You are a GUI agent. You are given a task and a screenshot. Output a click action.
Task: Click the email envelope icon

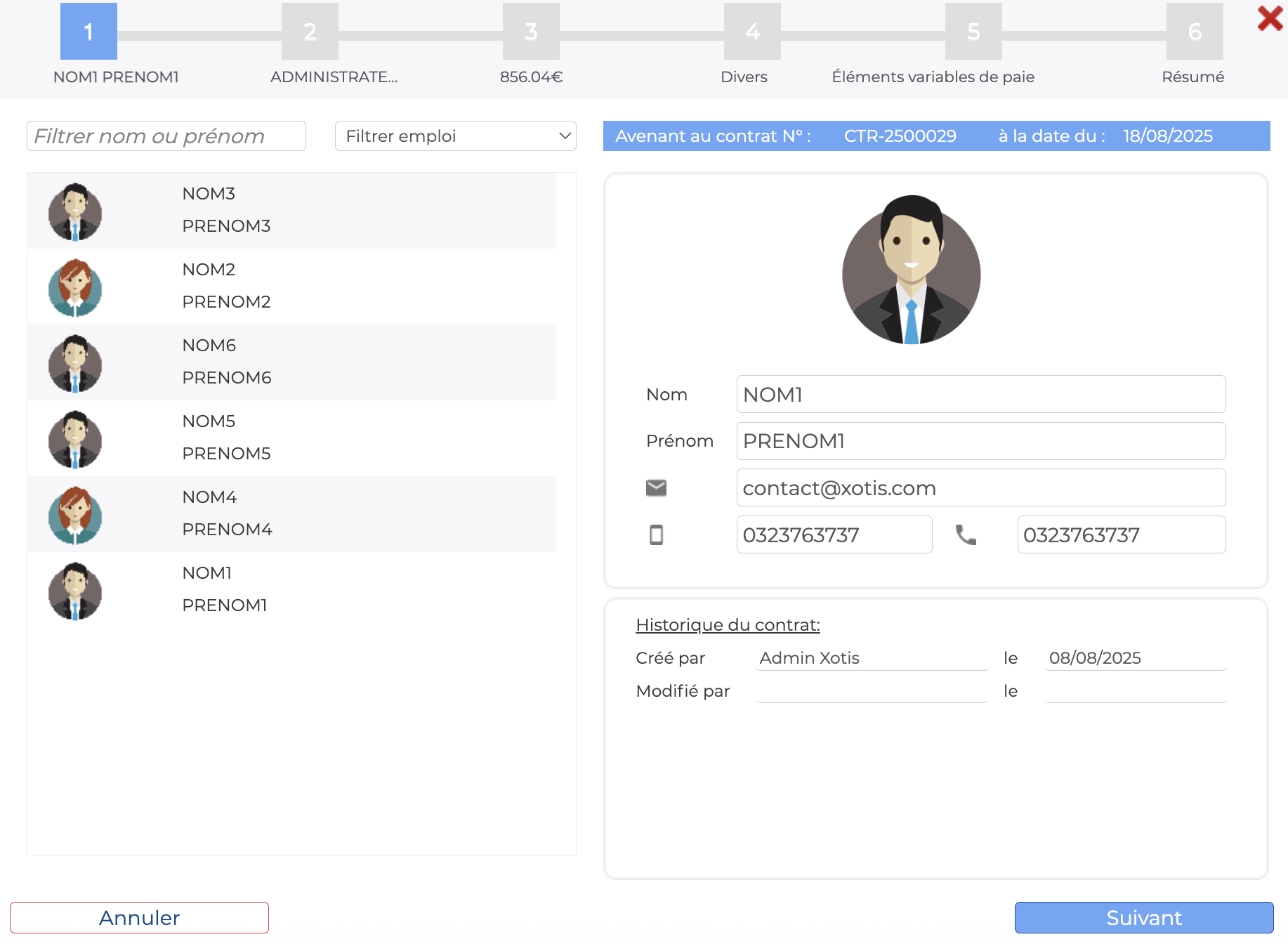[x=656, y=487]
